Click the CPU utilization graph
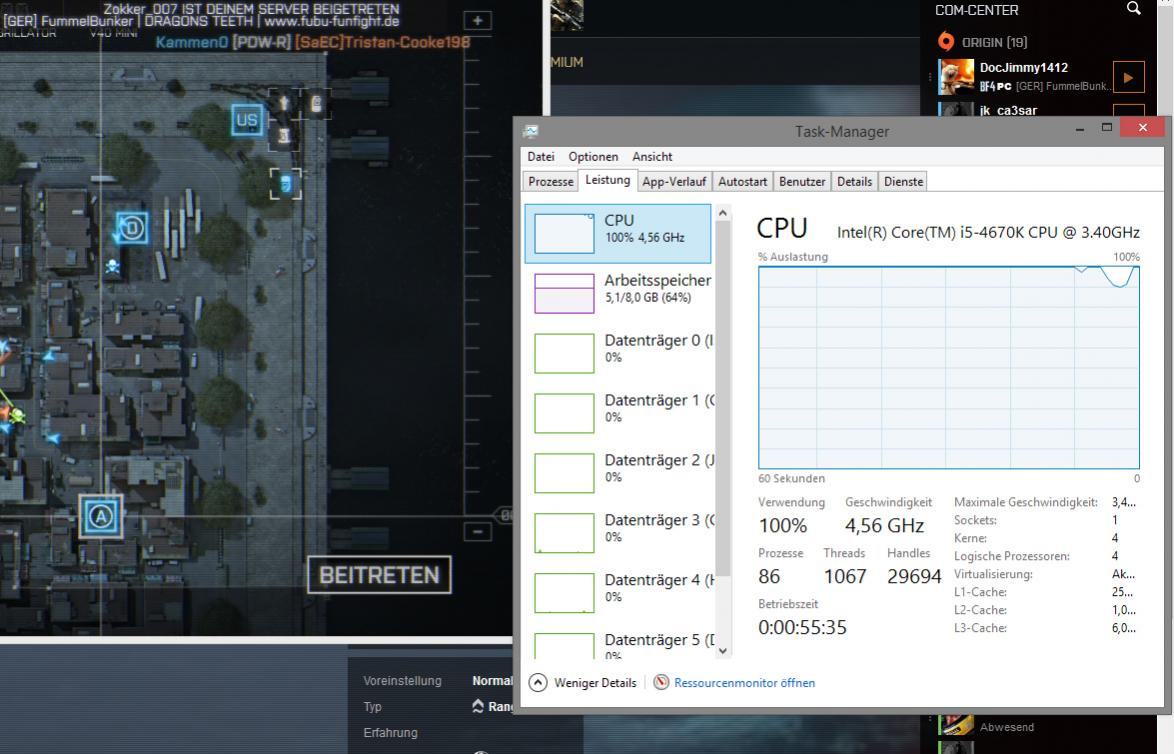The image size is (1174, 754). (x=949, y=368)
